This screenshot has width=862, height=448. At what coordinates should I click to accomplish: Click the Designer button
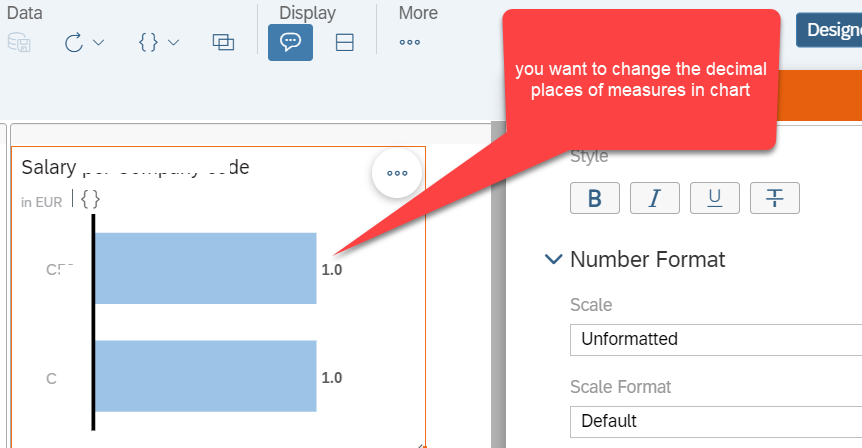[x=829, y=30]
